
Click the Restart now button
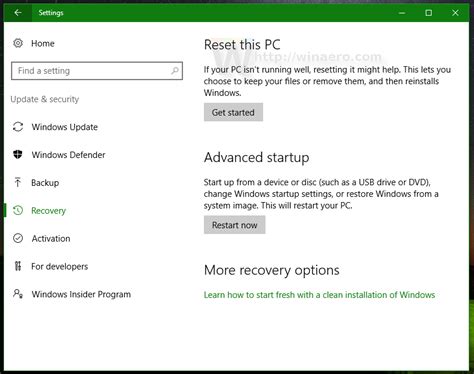point(235,225)
